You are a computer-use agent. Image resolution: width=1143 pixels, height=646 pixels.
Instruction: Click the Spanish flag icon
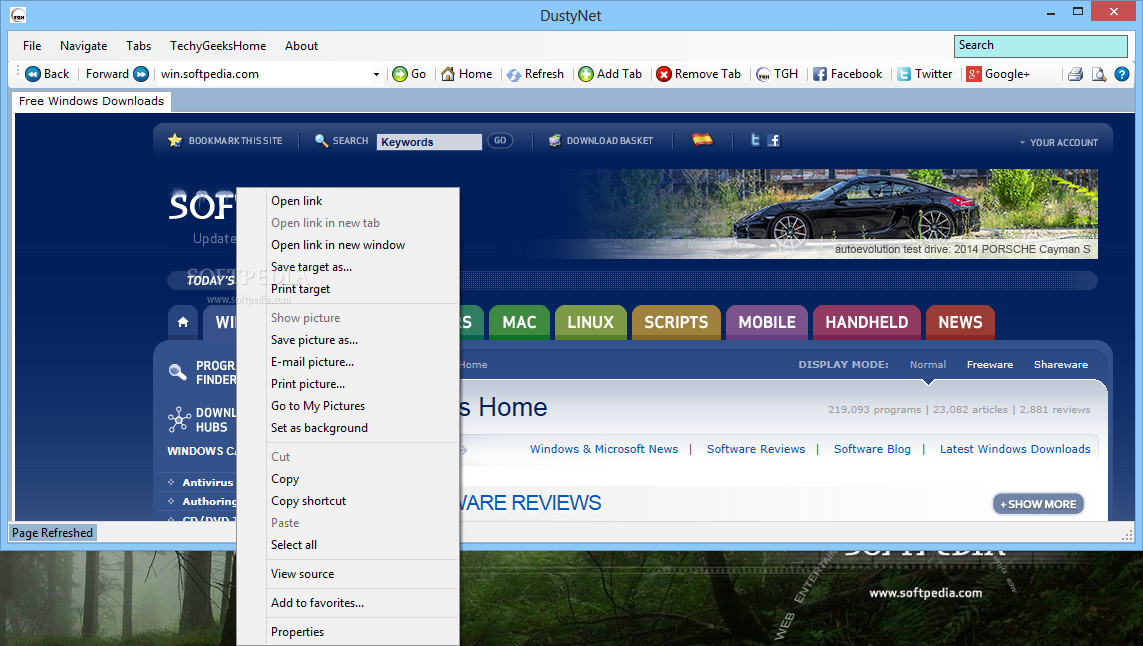pyautogui.click(x=702, y=139)
